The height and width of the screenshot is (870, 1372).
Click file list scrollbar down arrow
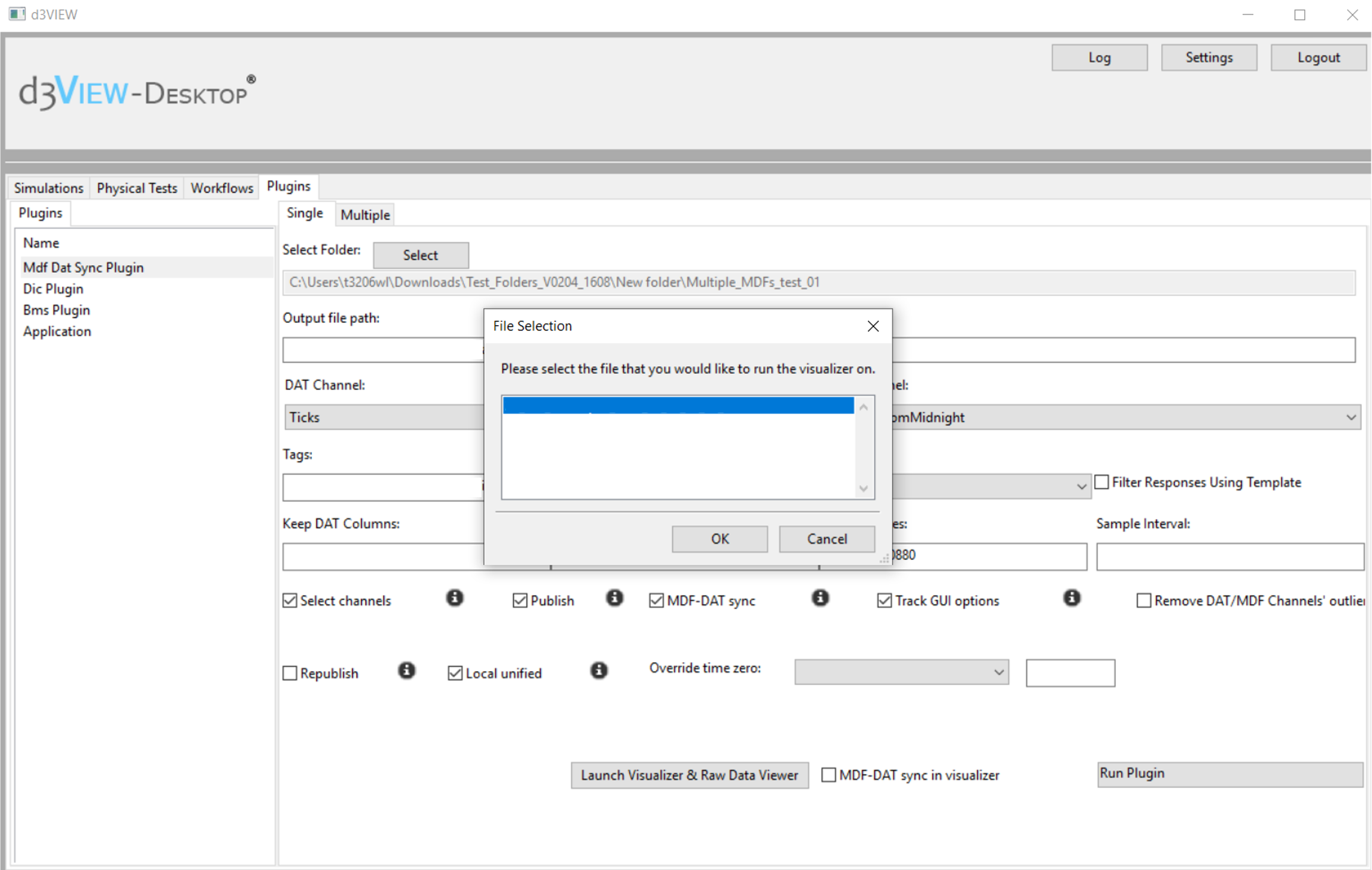click(863, 488)
